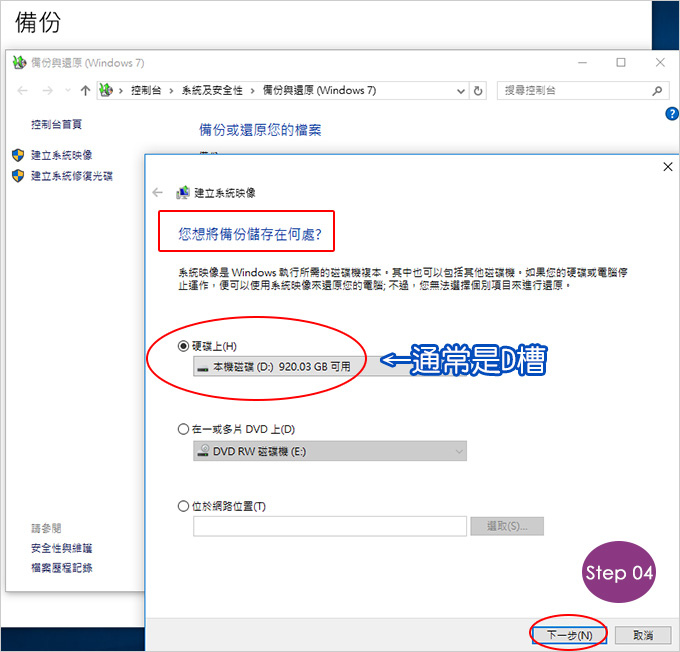Select the 位於網路位置(T) radio option
The width and height of the screenshot is (680, 652).
[183, 506]
